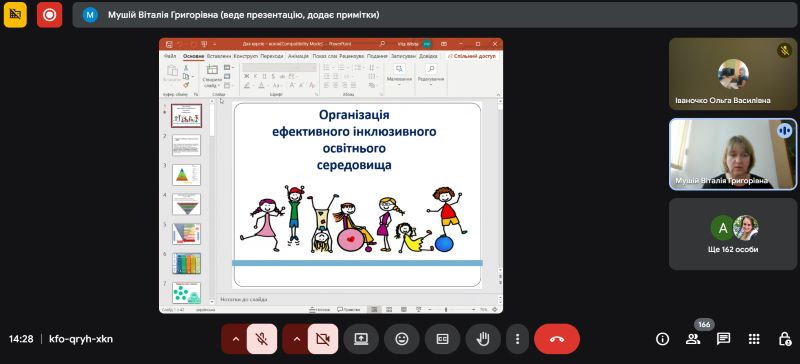
Task: Open Notes pane from the status bar
Action: (319, 309)
